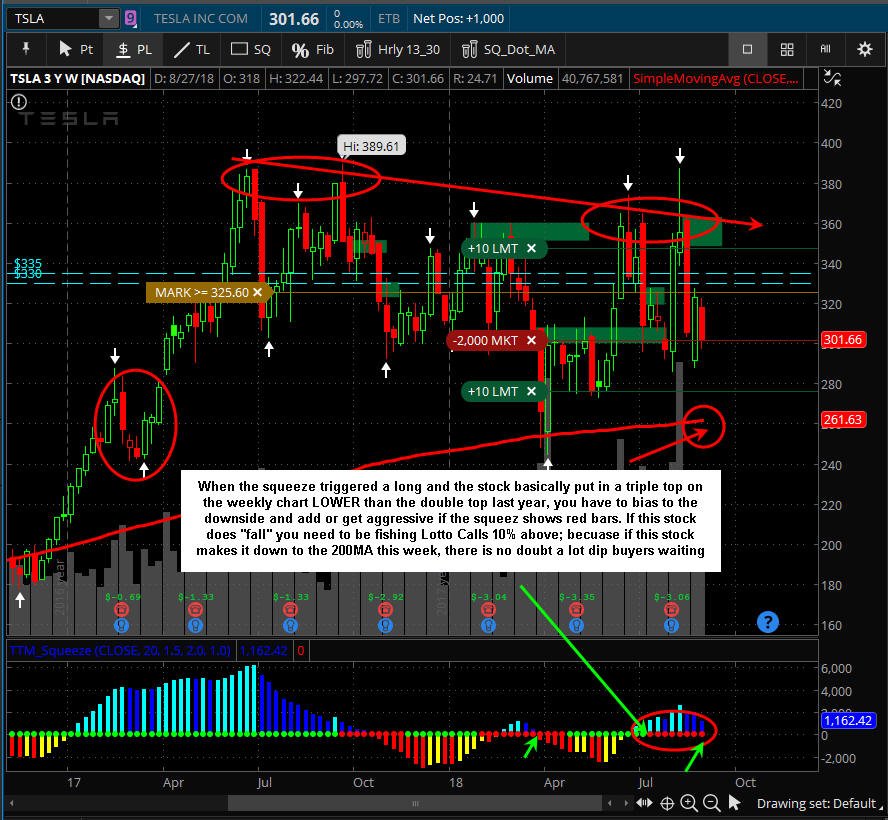
Task: Toggle the single chart view button
Action: click(748, 50)
